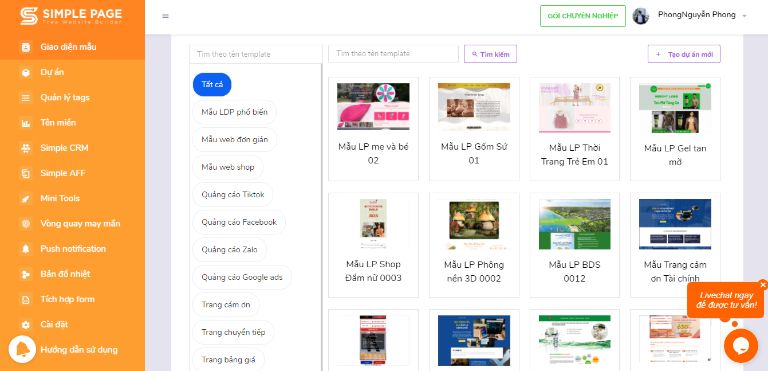This screenshot has height=371, width=768.
Task: Click the Dự án box icon
Action: [25, 73]
